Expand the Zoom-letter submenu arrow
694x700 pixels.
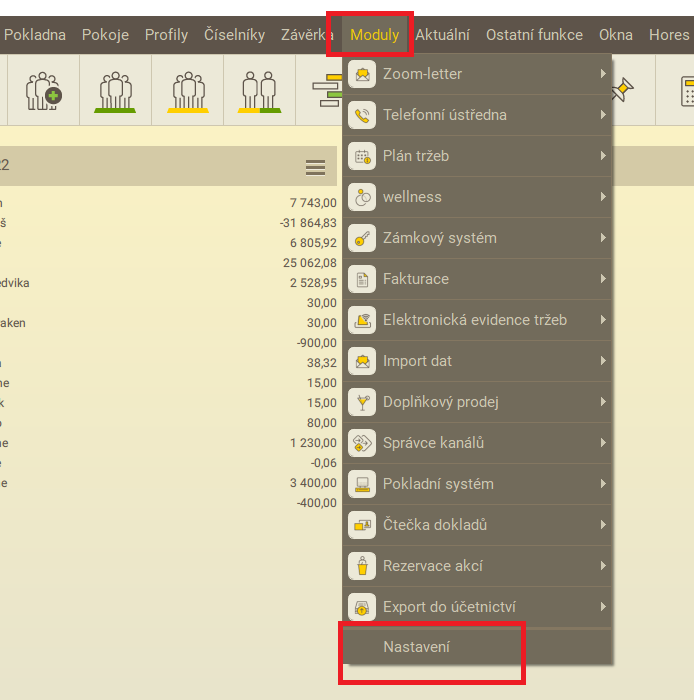point(603,74)
